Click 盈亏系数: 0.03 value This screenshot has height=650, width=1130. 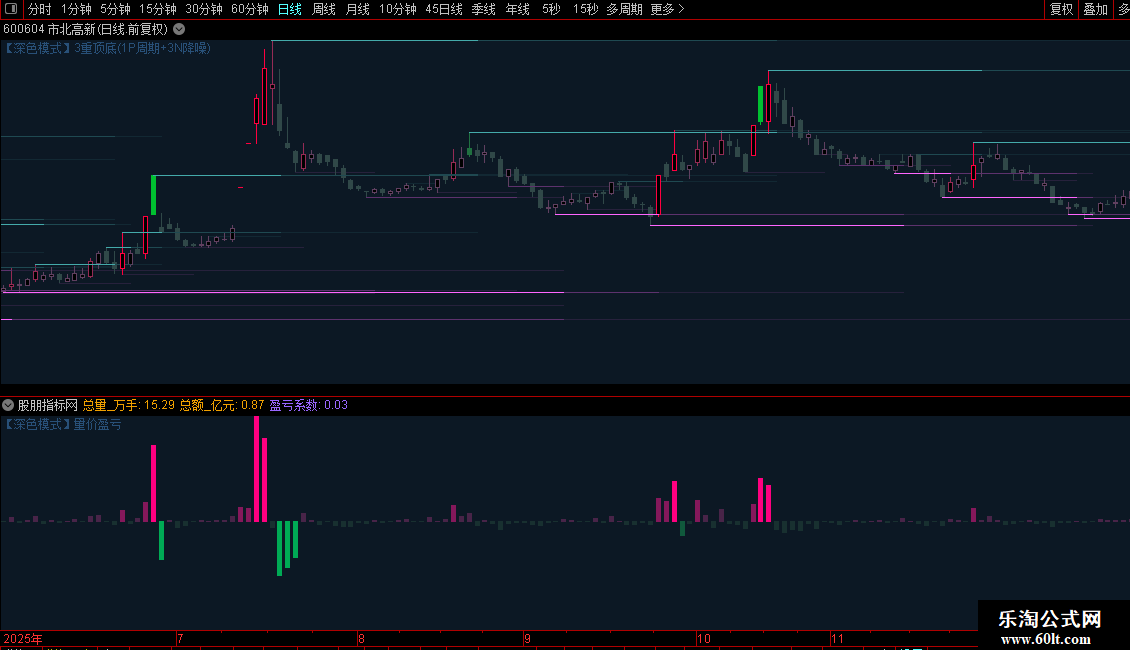tap(308, 405)
